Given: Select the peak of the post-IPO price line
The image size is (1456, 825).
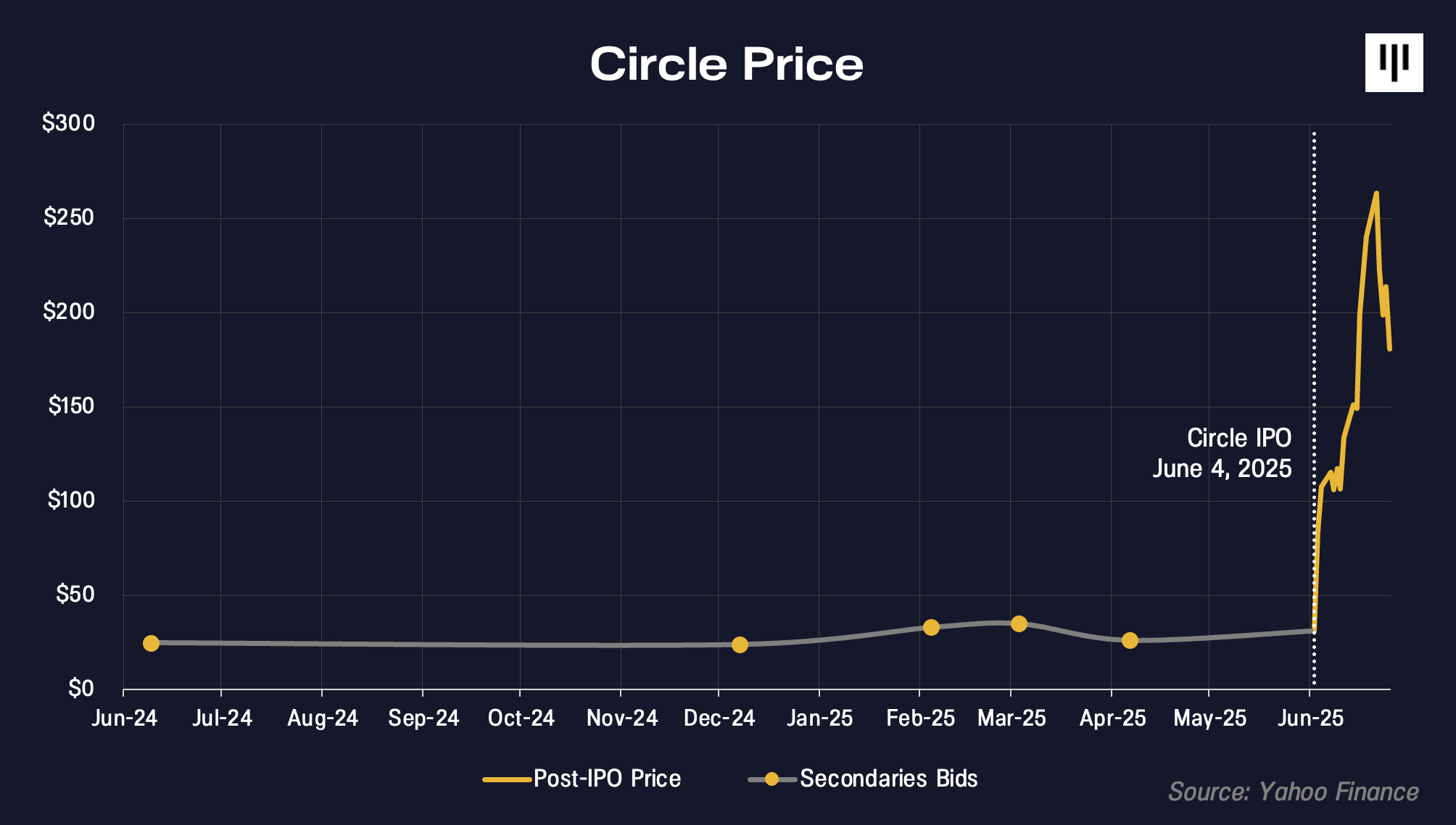Looking at the screenshot, I should click(1376, 194).
